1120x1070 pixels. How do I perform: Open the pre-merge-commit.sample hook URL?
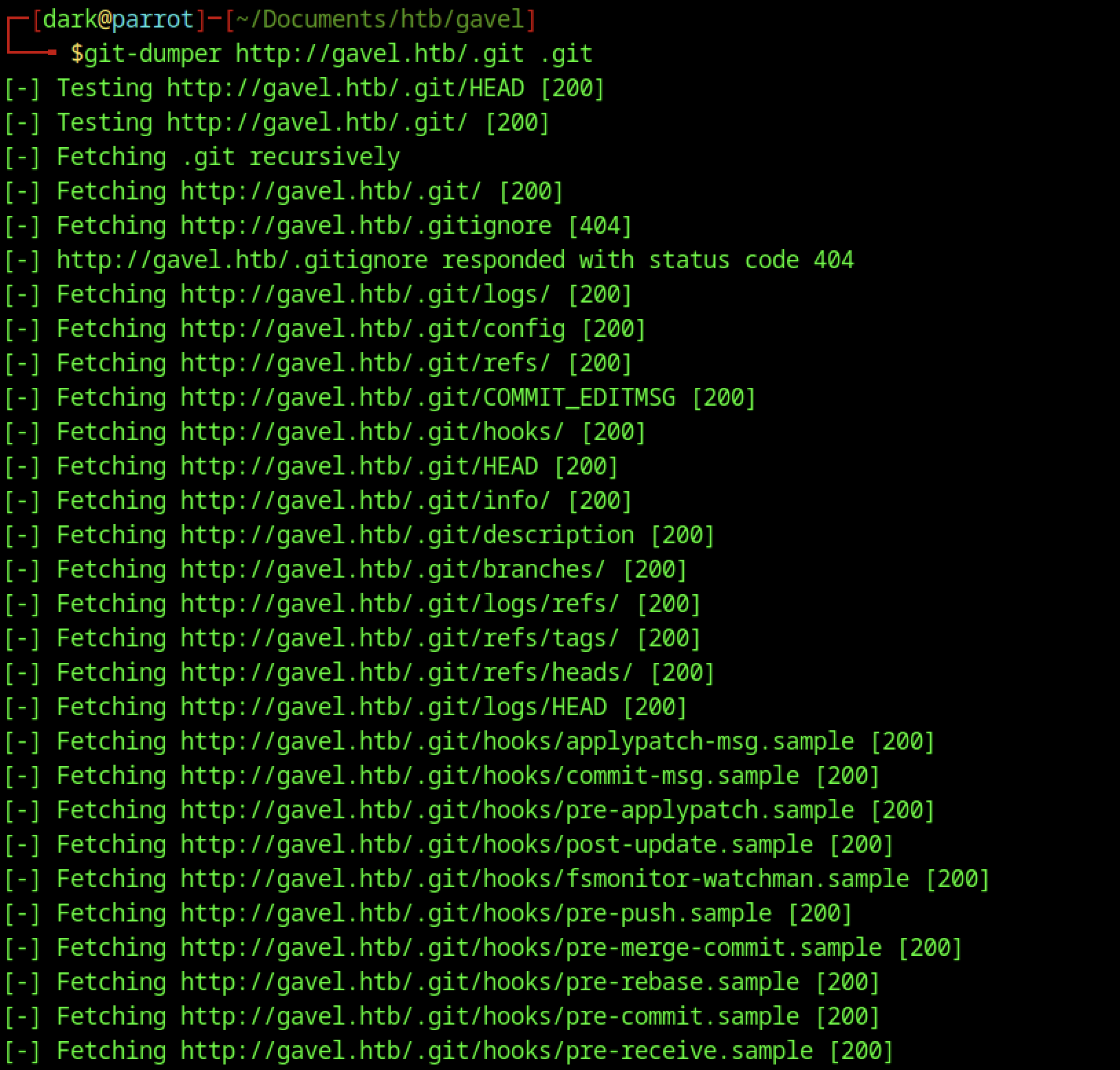pyautogui.click(x=530, y=948)
